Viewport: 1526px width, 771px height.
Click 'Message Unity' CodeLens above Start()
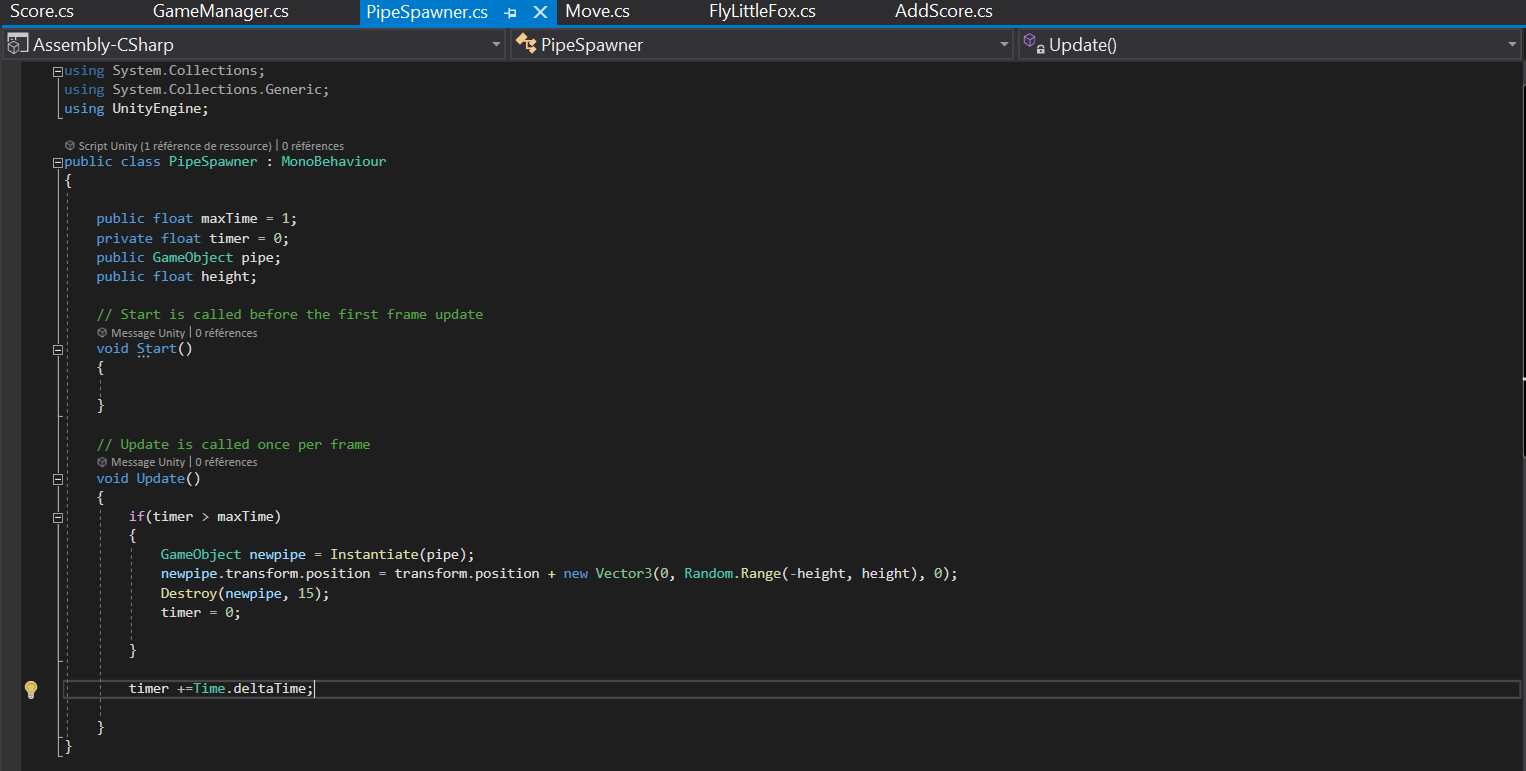148,333
